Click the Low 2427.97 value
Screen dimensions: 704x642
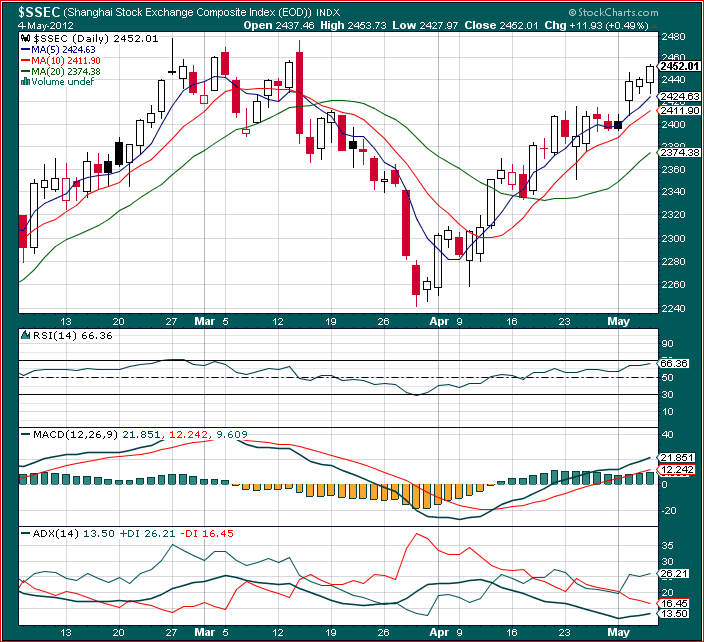pos(425,26)
